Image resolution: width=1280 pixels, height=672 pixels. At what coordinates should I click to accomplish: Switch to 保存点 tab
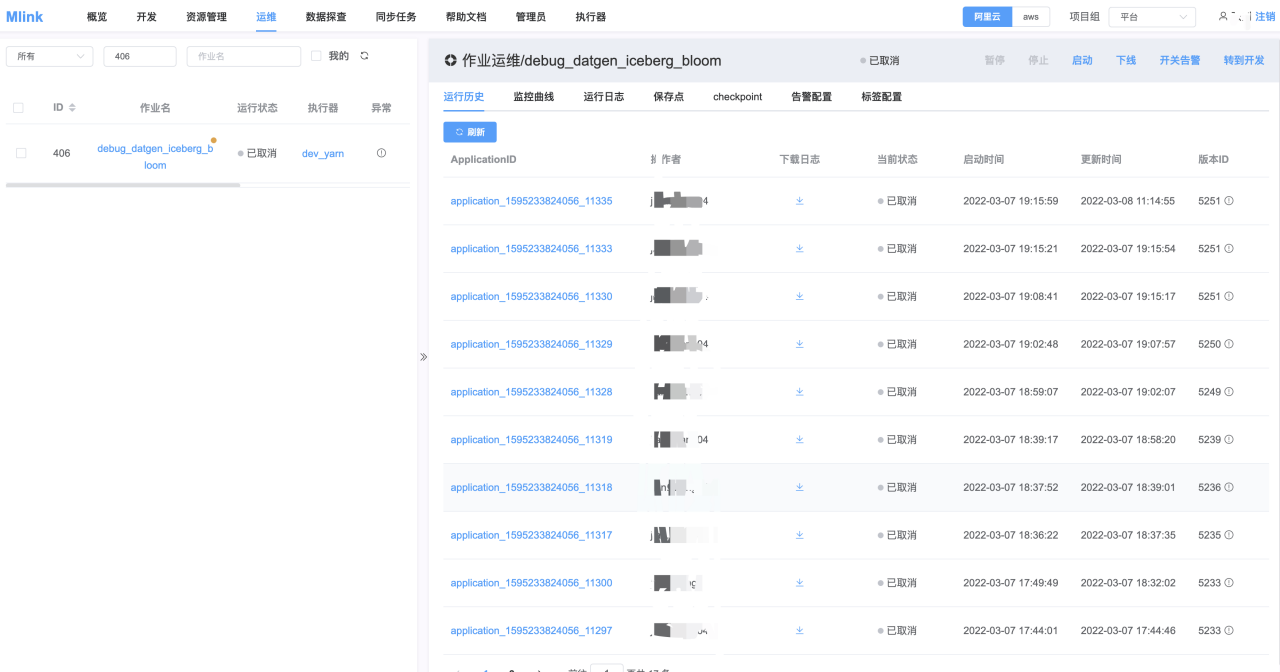click(x=668, y=97)
